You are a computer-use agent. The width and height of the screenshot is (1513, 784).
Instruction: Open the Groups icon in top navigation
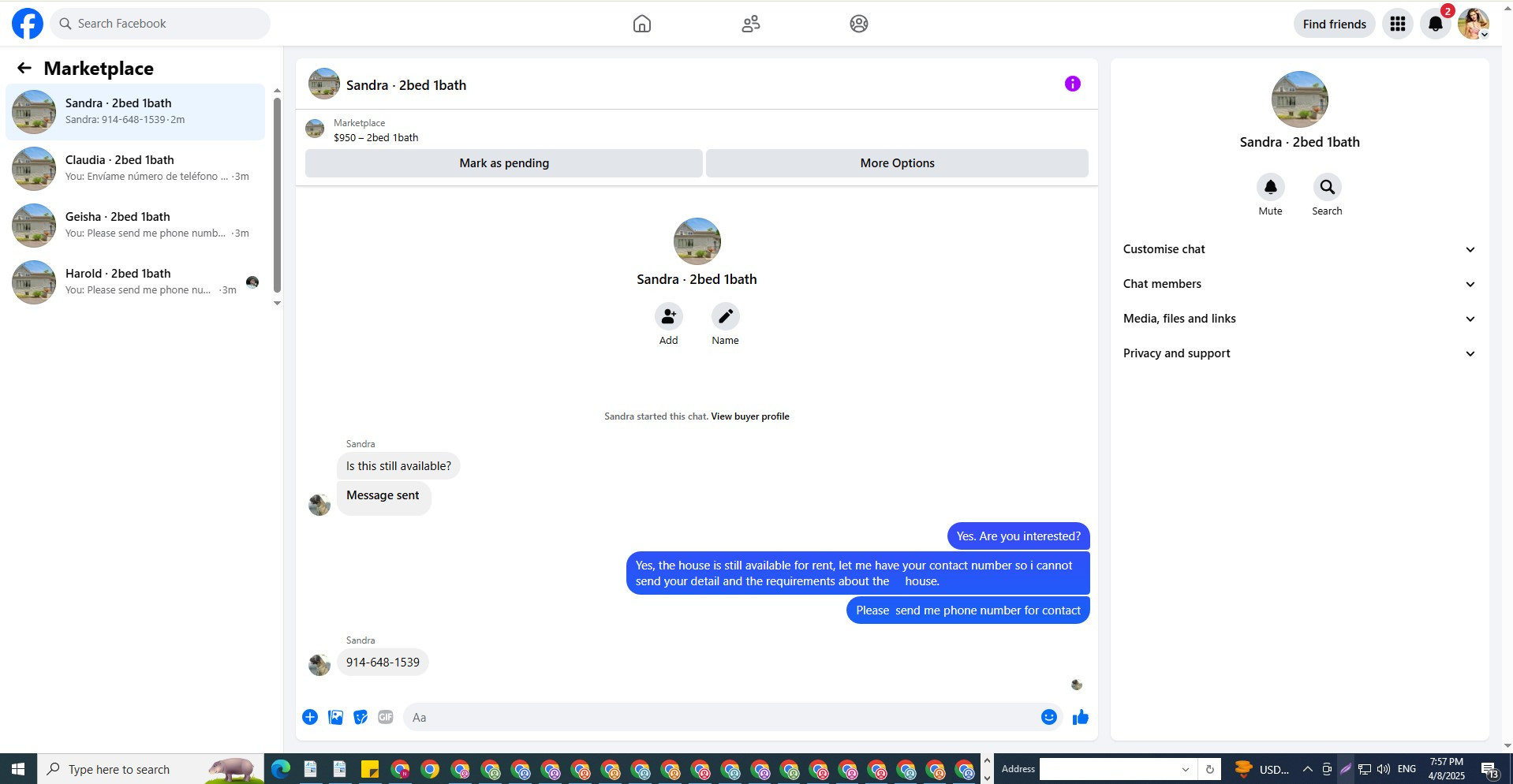click(x=859, y=24)
